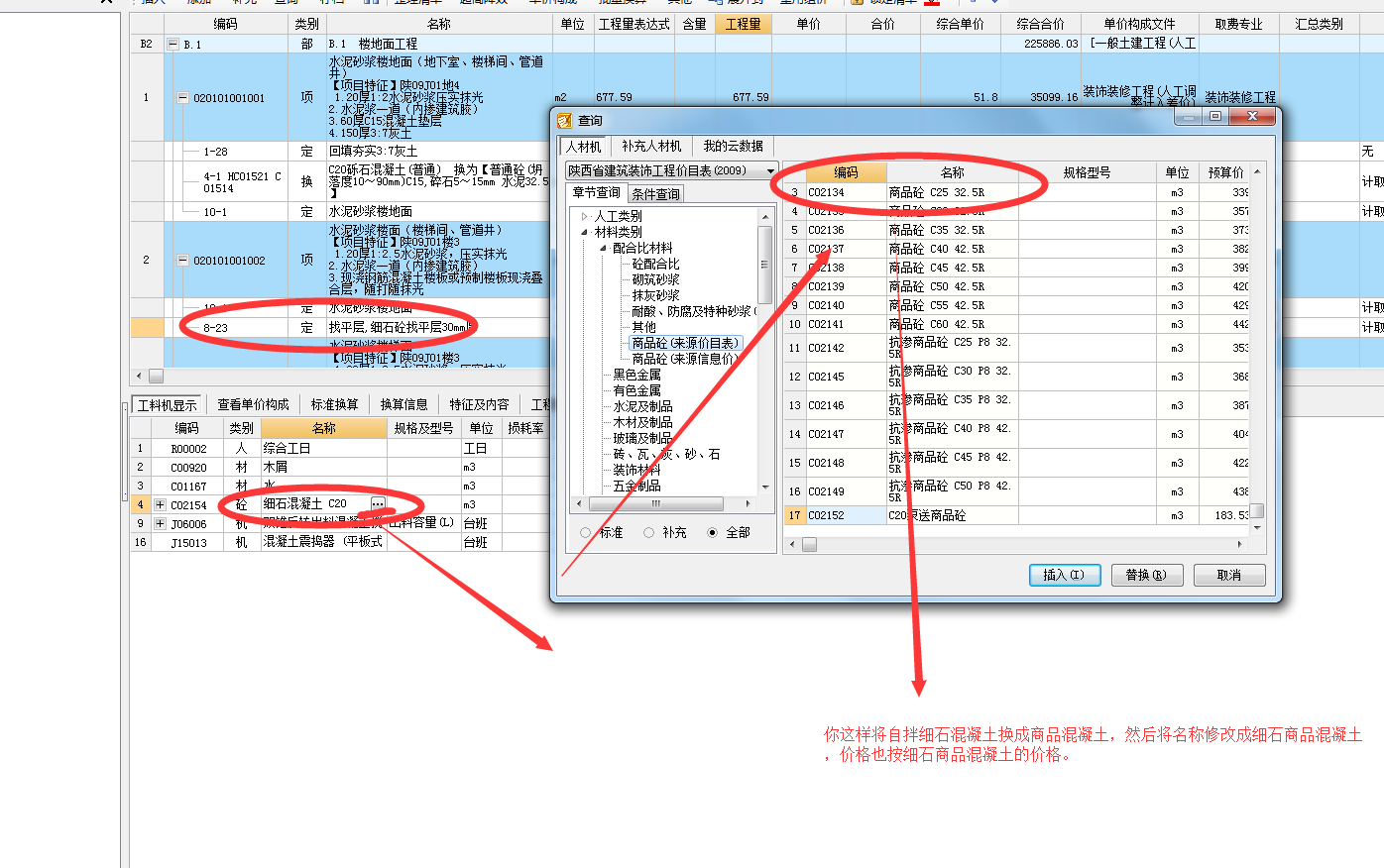Image resolution: width=1384 pixels, height=868 pixels.
Task: Collapse the 材料类别 tree node
Action: click(585, 232)
